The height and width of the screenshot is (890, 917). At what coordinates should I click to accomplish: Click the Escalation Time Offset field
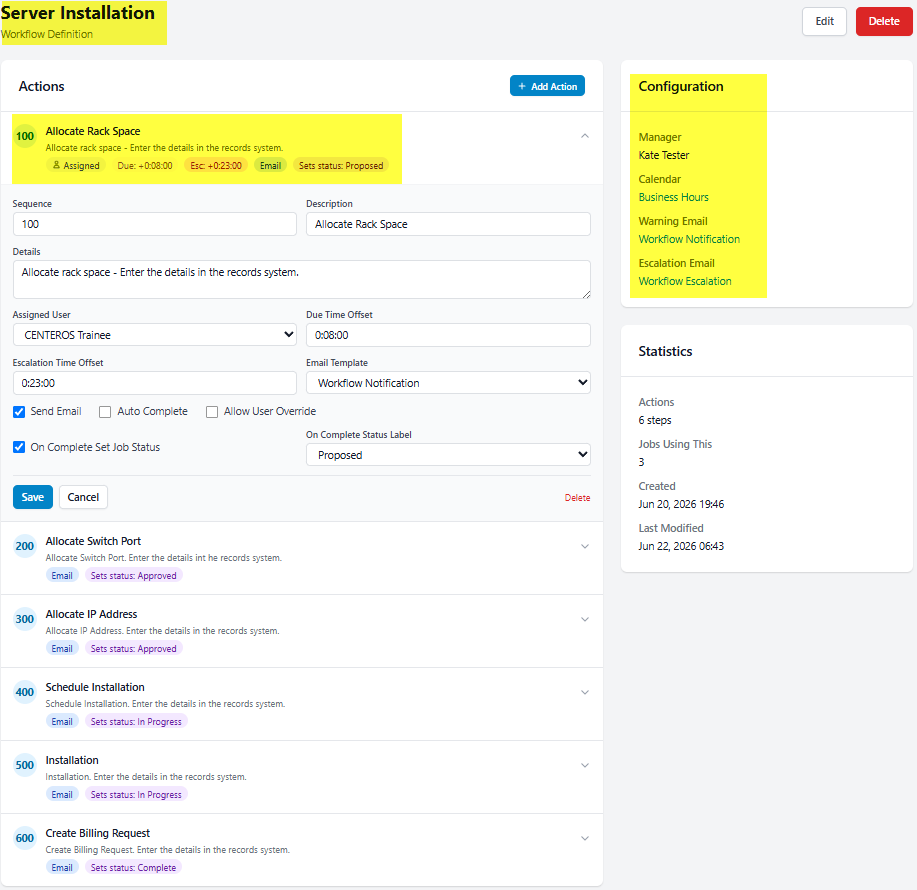[154, 383]
